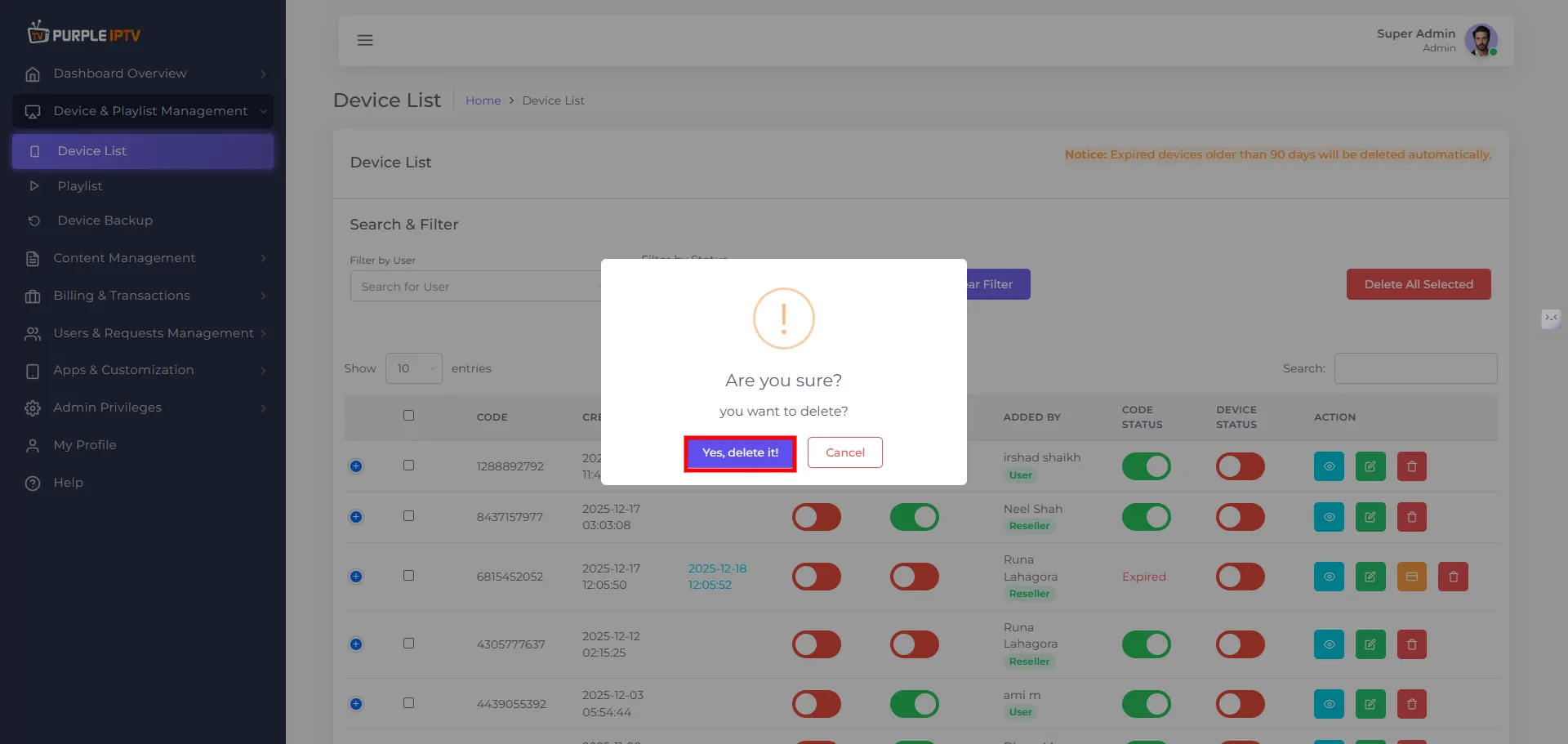Open Dashboard Overview in sidebar
This screenshot has height=744, width=1568.
coord(143,74)
